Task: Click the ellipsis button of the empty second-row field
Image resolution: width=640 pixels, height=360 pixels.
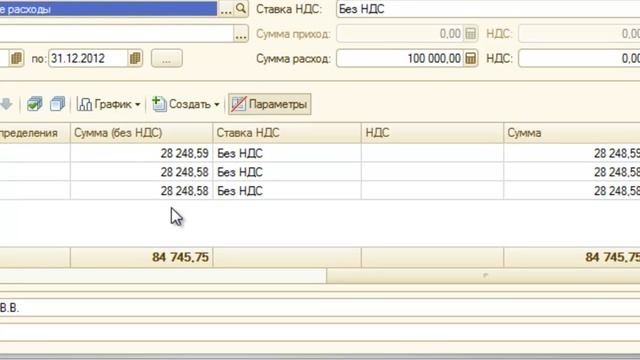Action: pyautogui.click(x=241, y=34)
